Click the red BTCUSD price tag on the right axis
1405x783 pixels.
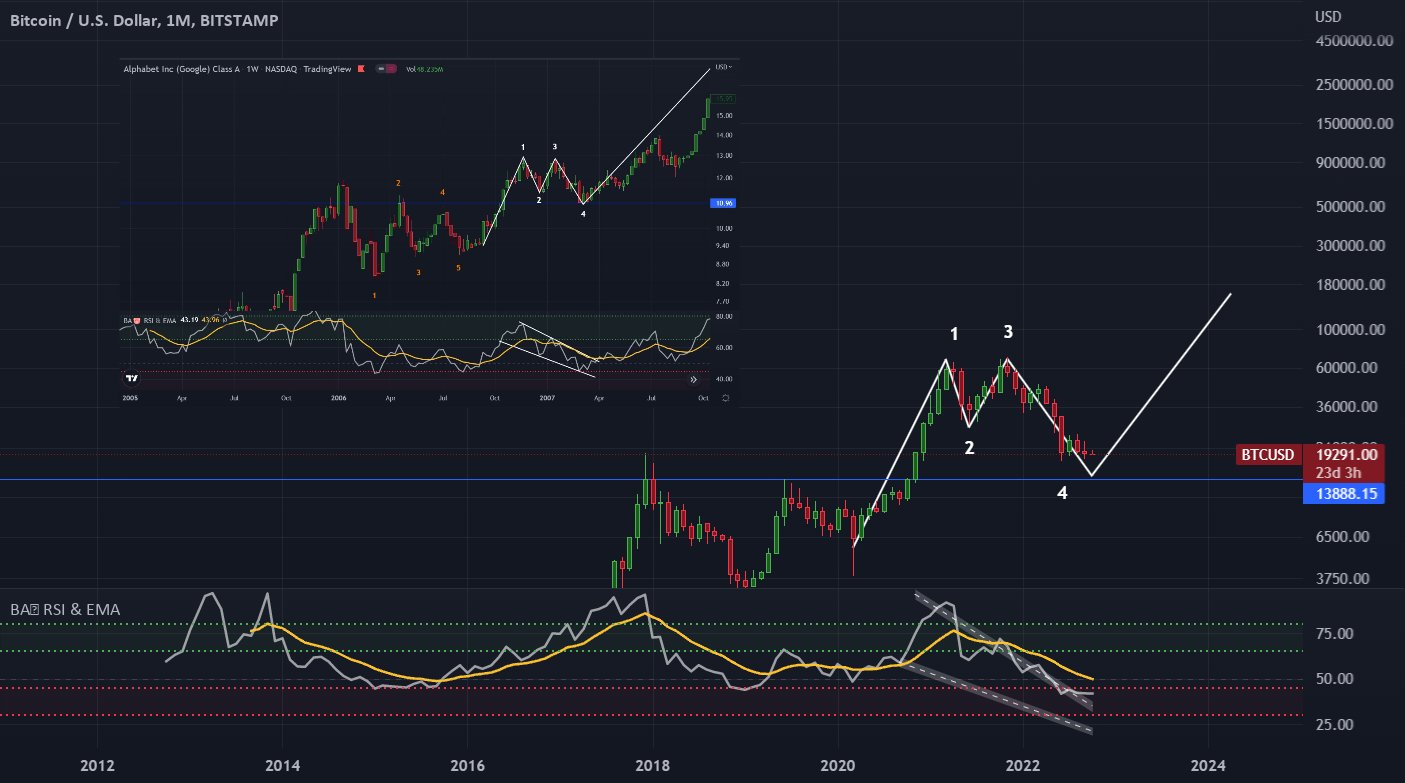point(1266,455)
